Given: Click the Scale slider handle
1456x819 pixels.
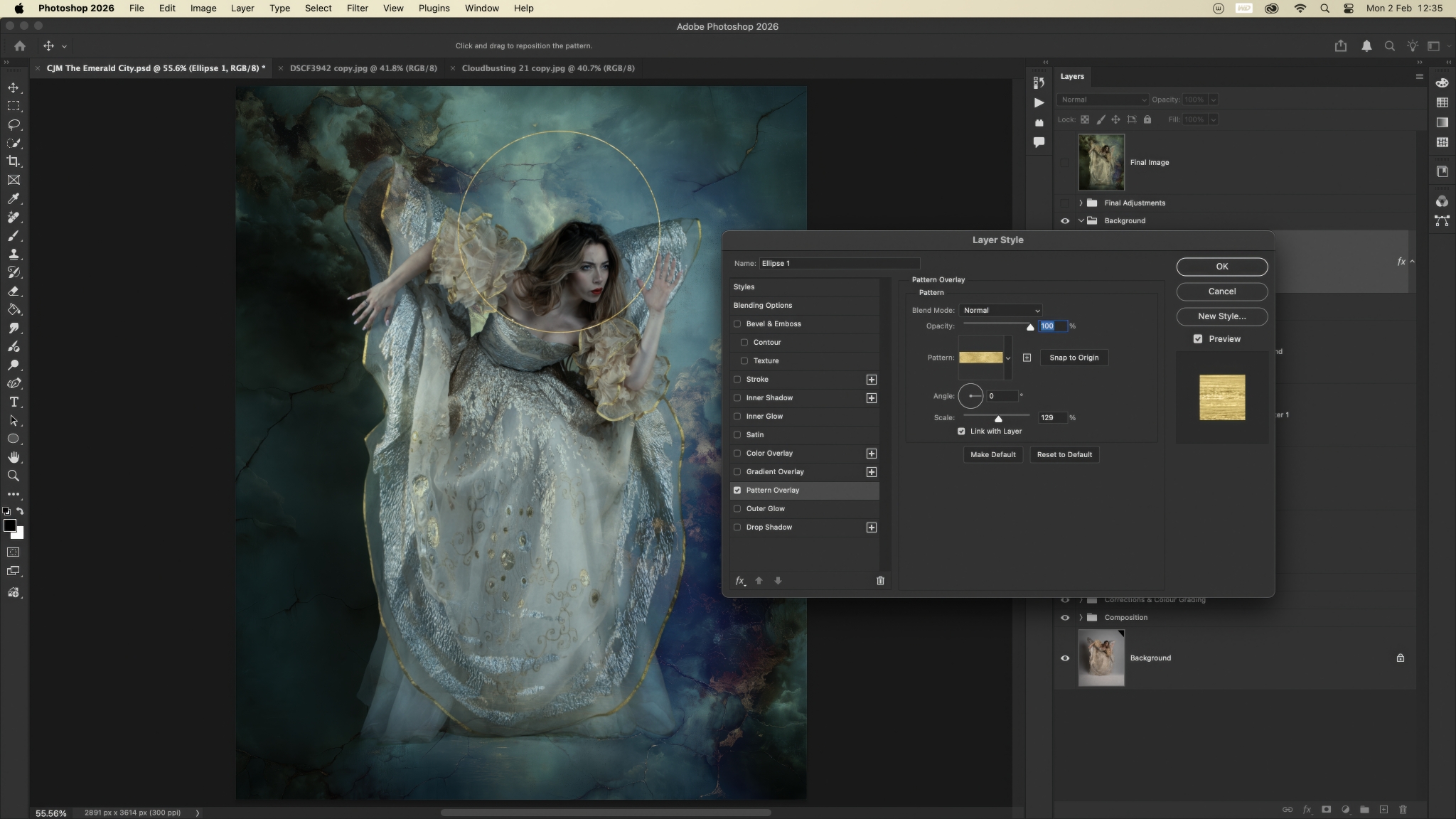Looking at the screenshot, I should pos(998,419).
